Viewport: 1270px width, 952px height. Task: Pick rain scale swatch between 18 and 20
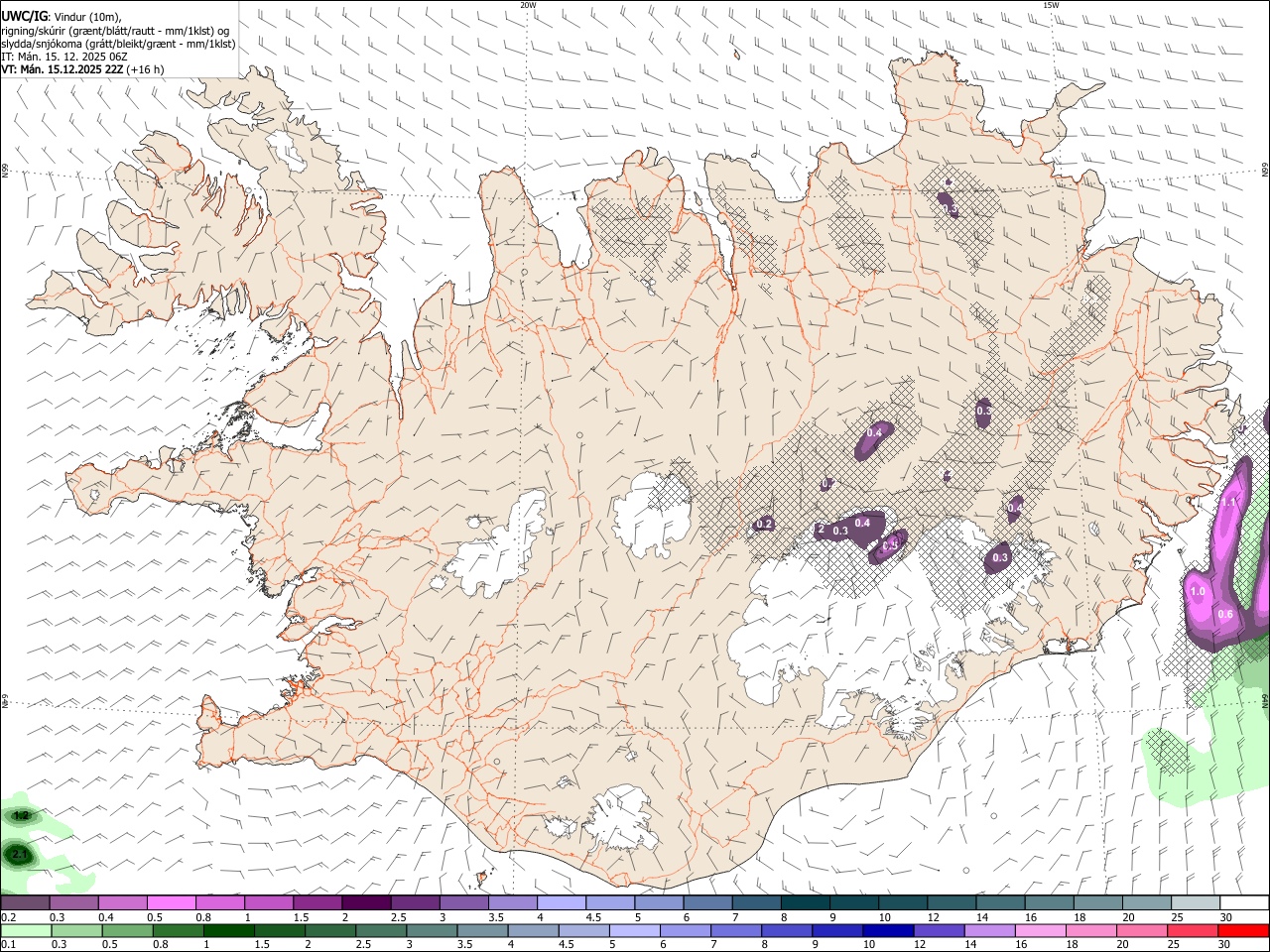[1092, 930]
